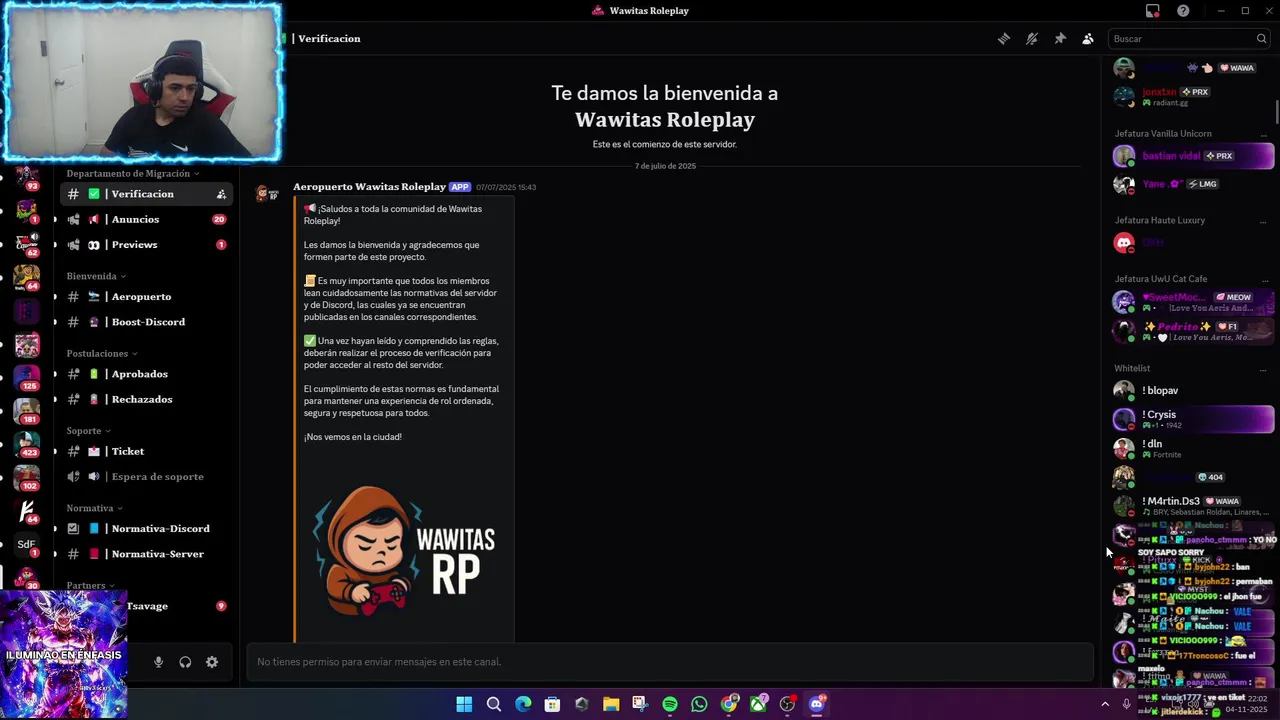Open the Boost-Discord channel

[148, 322]
